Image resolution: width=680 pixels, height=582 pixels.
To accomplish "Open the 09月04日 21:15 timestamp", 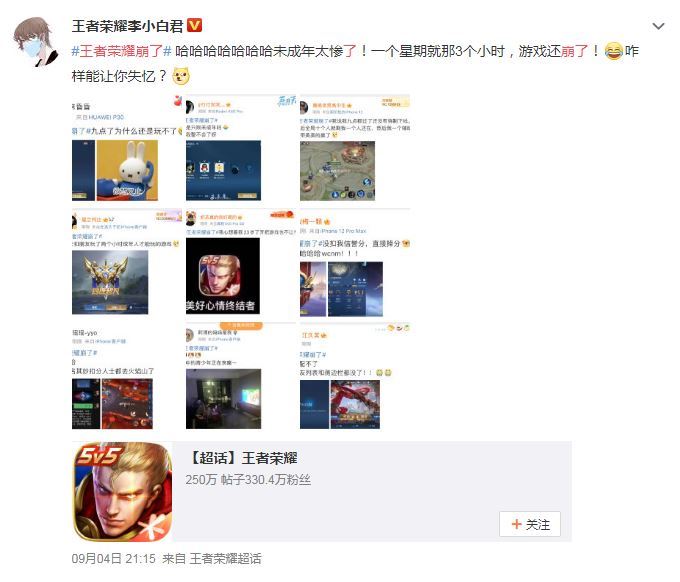I will click(x=114, y=559).
